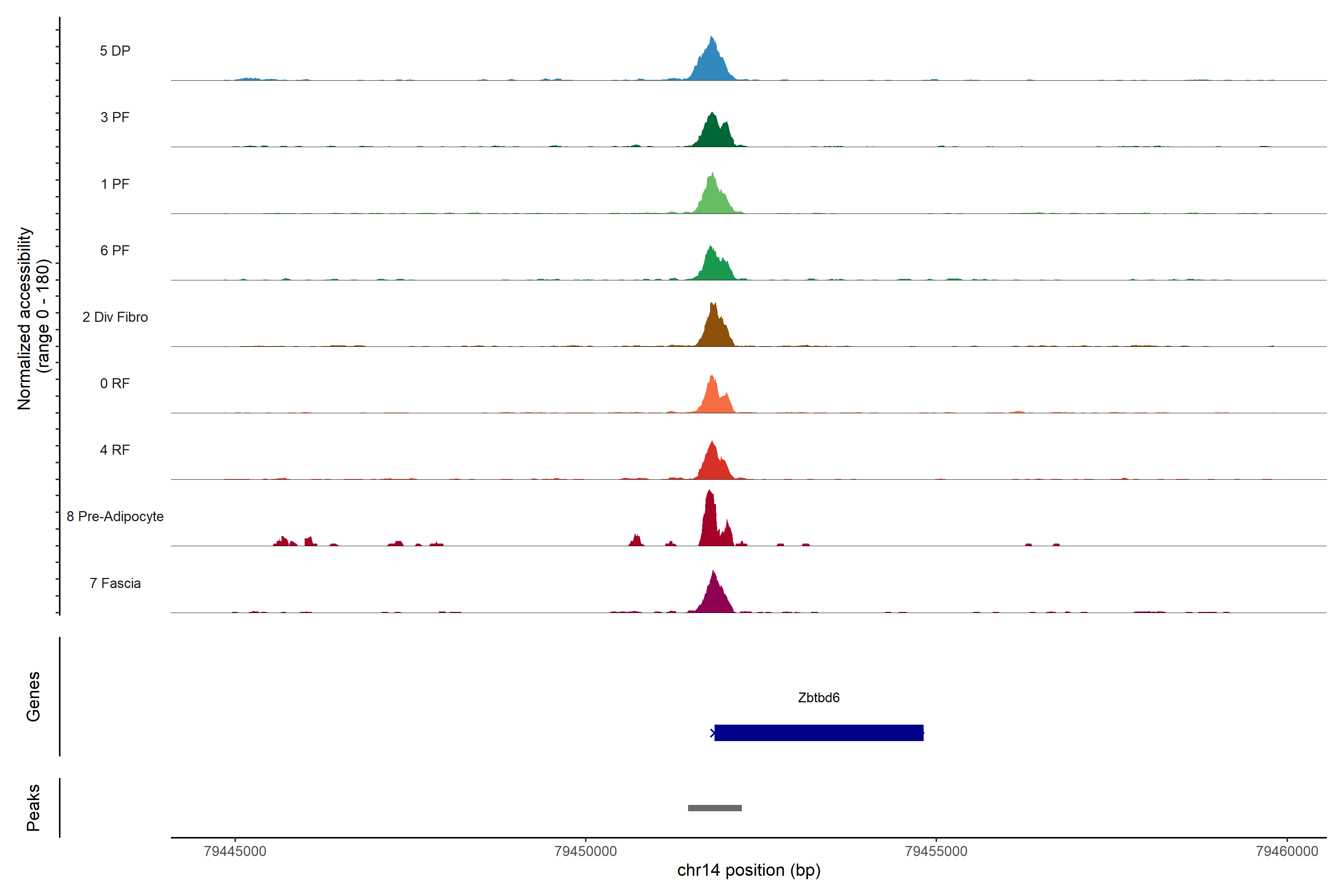Click the blue 5 DP accessibility peak
This screenshot has height=896, width=1344.
712,66
